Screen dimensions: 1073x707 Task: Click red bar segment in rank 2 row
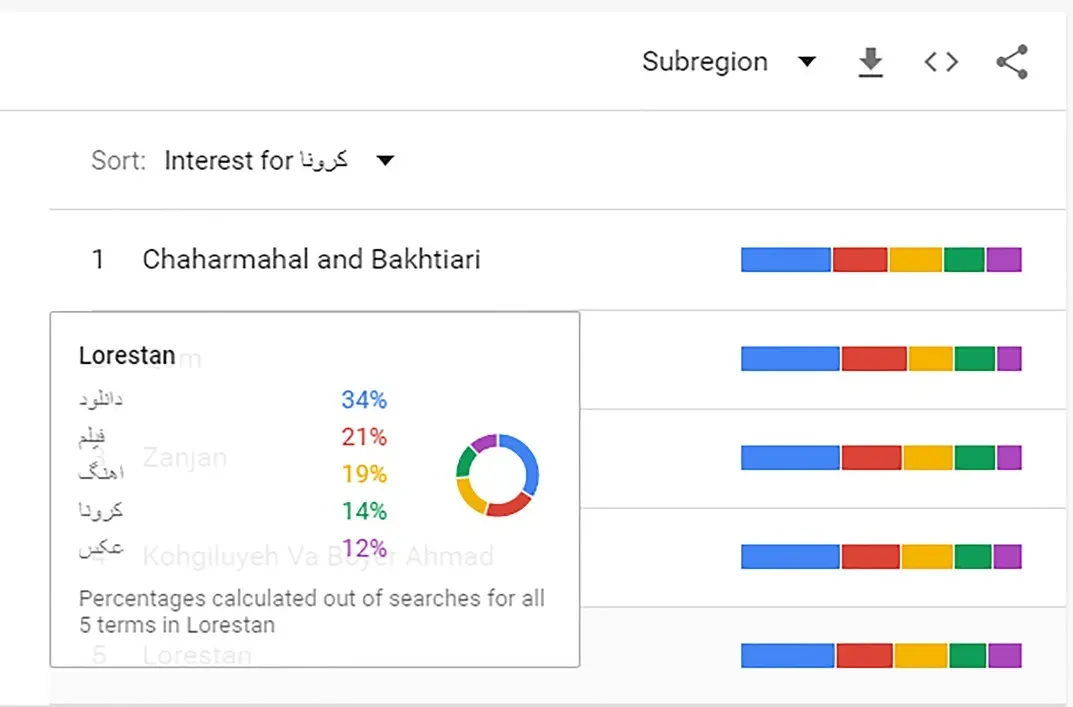pyautogui.click(x=873, y=358)
